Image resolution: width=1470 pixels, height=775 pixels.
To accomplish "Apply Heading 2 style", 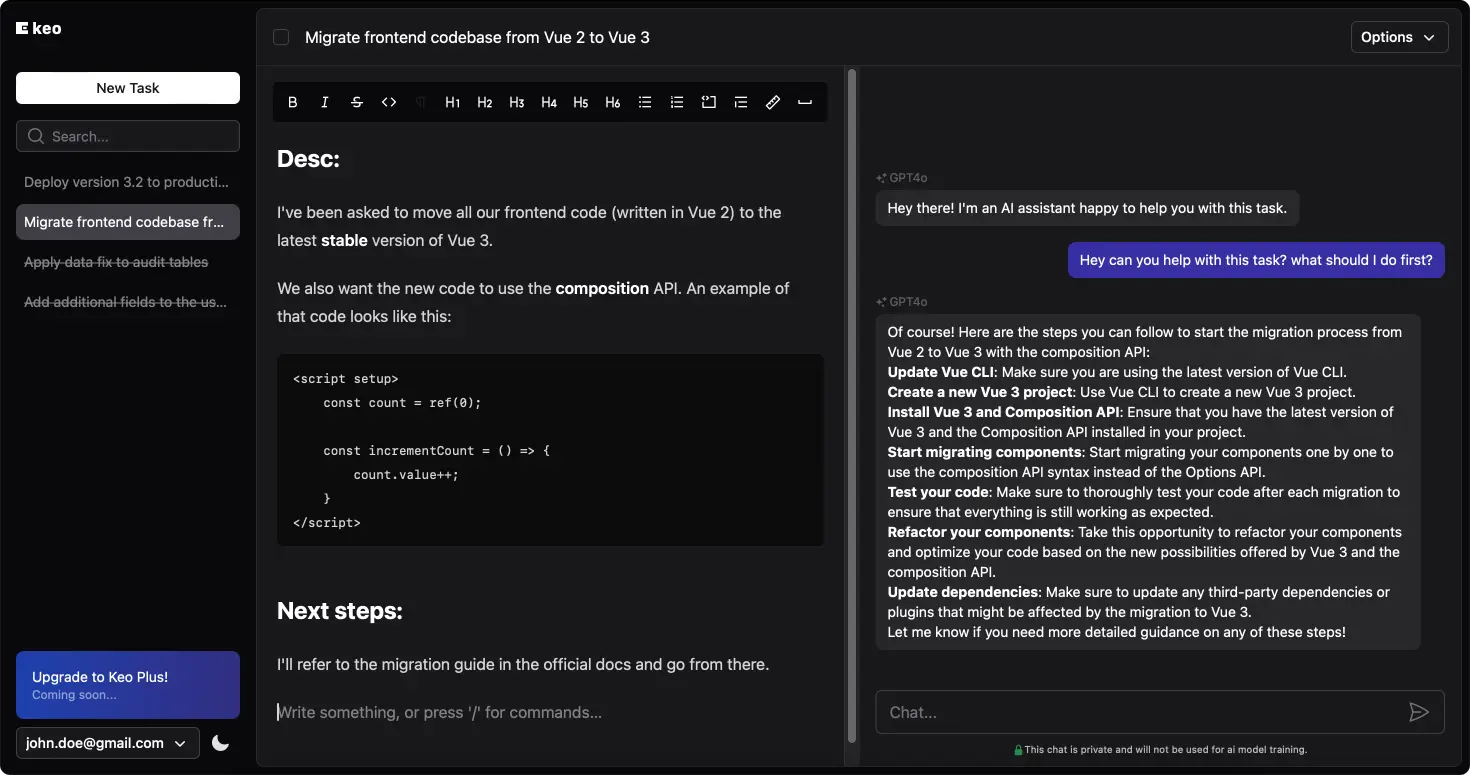I will (x=485, y=102).
